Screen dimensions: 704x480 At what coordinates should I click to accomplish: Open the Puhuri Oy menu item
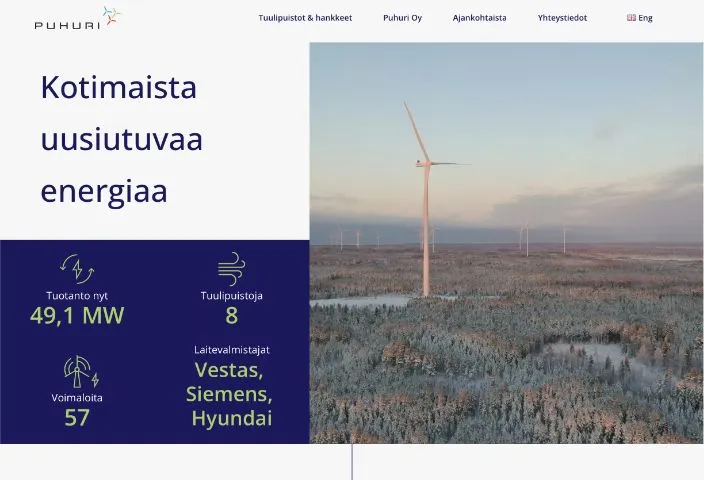point(402,18)
